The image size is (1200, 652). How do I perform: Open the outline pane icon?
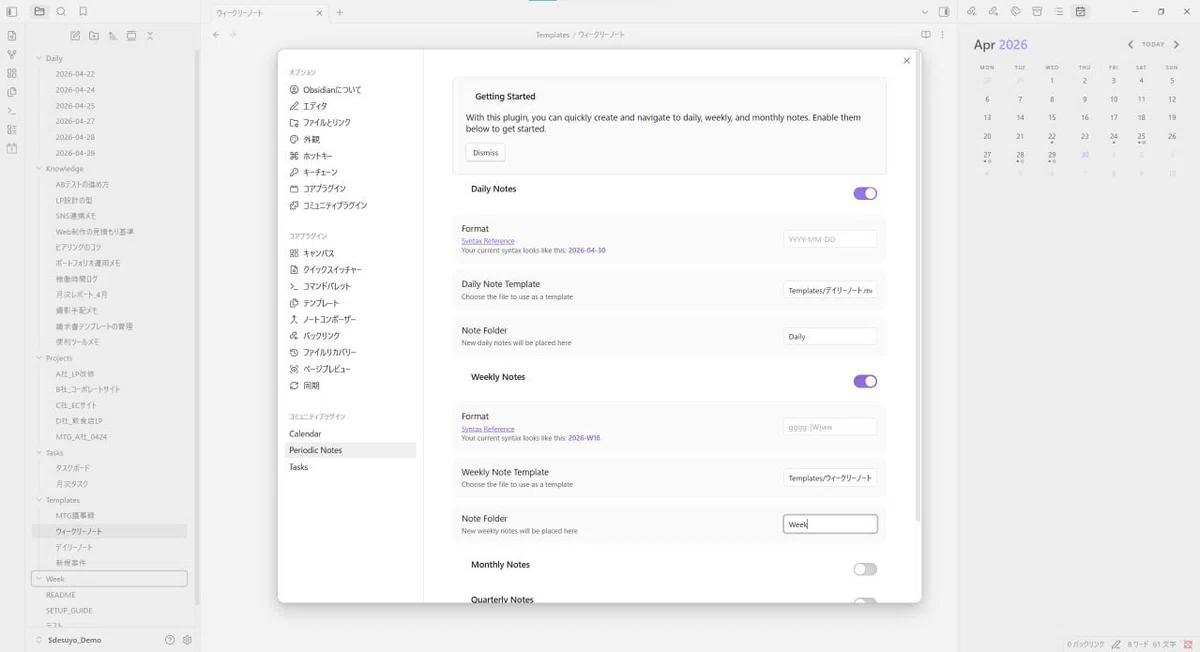pos(1059,12)
